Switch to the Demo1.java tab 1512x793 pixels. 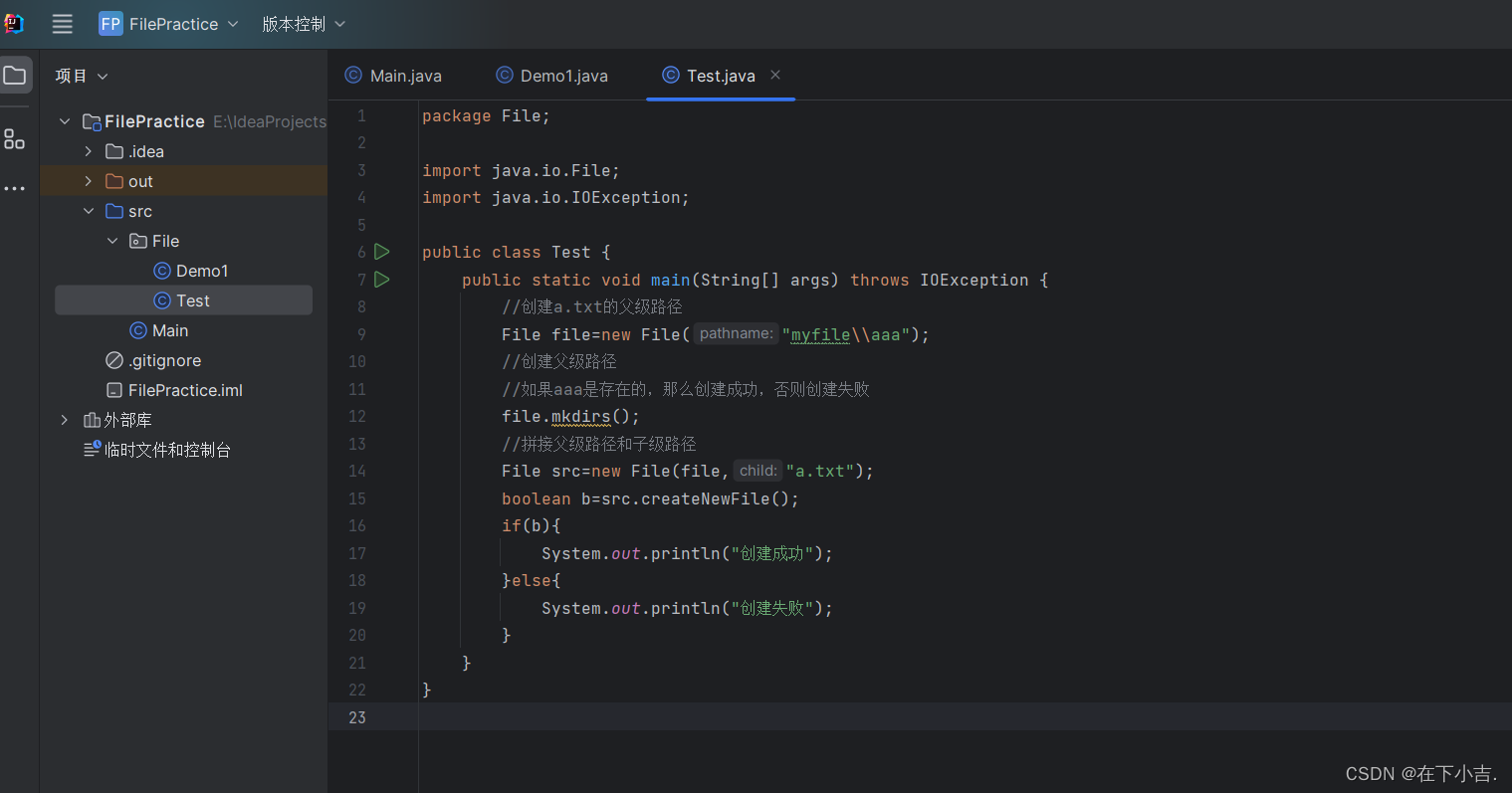tap(551, 76)
